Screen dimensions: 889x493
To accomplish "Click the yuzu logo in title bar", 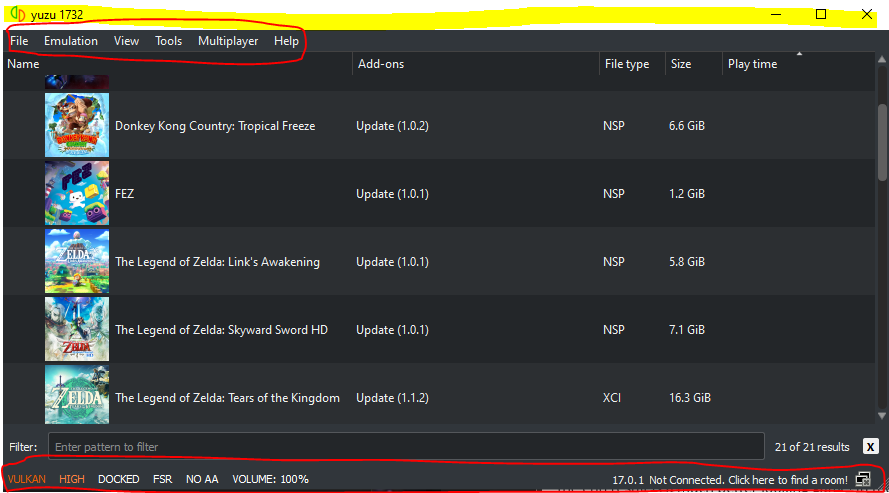I will pos(18,14).
